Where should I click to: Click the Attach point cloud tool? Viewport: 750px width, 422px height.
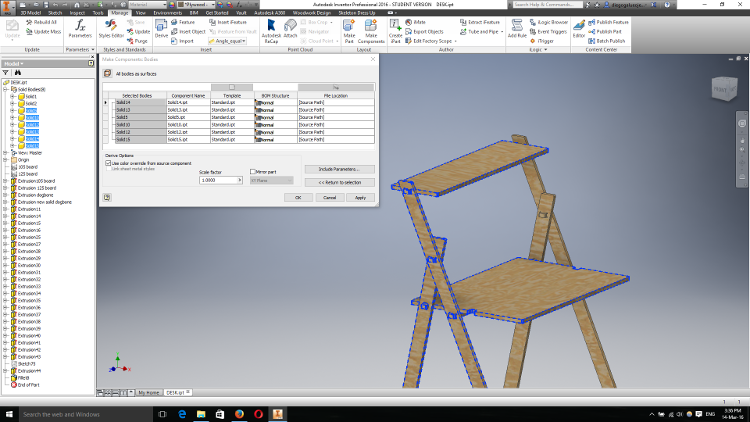point(290,29)
